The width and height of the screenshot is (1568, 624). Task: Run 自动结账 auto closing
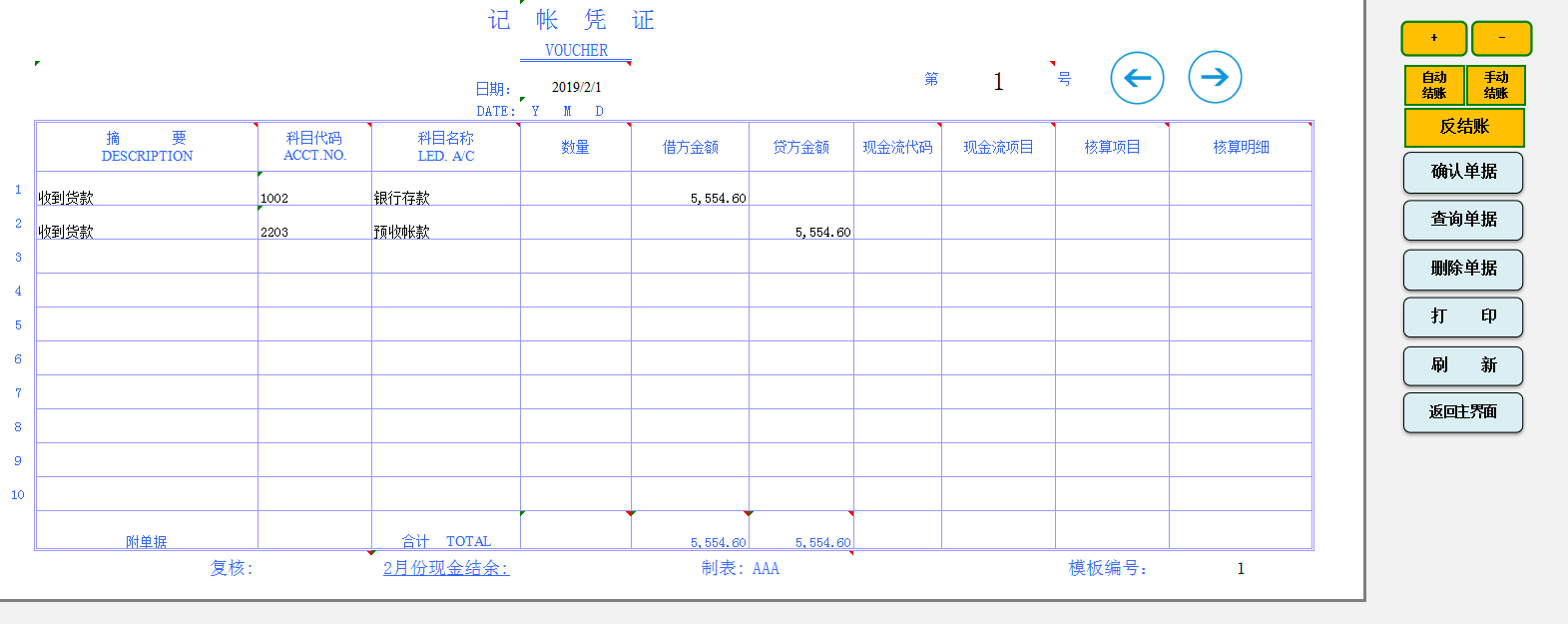(1434, 85)
